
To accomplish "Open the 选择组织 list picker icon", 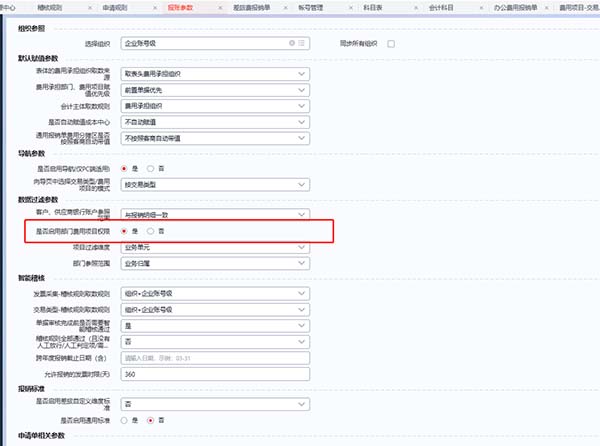I will pyautogui.click(x=301, y=45).
